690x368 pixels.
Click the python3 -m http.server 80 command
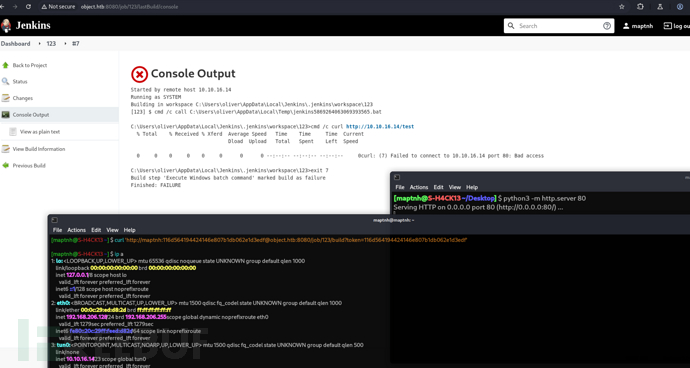545,198
